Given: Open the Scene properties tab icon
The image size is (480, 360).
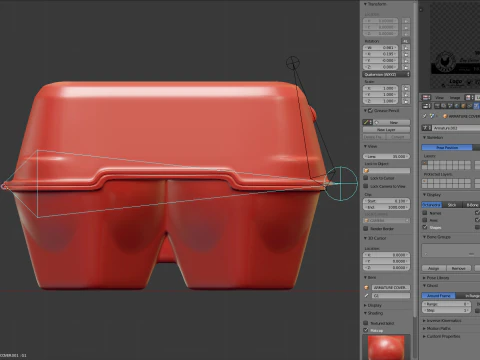Looking at the screenshot, I should pos(450,106).
